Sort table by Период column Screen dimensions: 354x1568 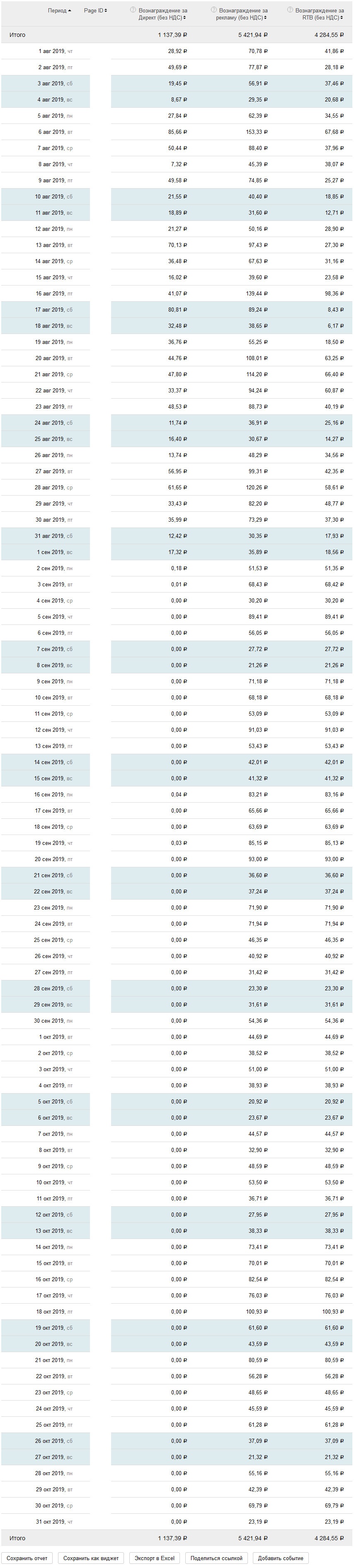point(59,10)
